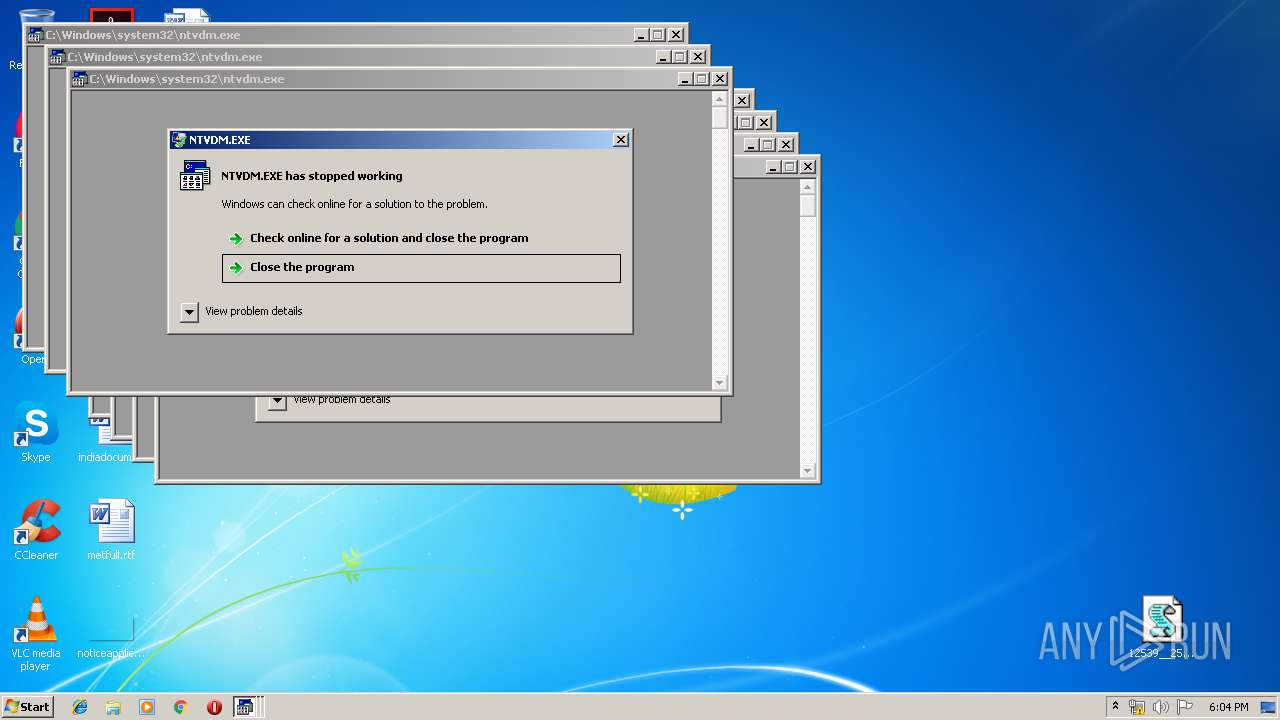Click scroll up arrow of rearmost ntvdm window

(808, 187)
